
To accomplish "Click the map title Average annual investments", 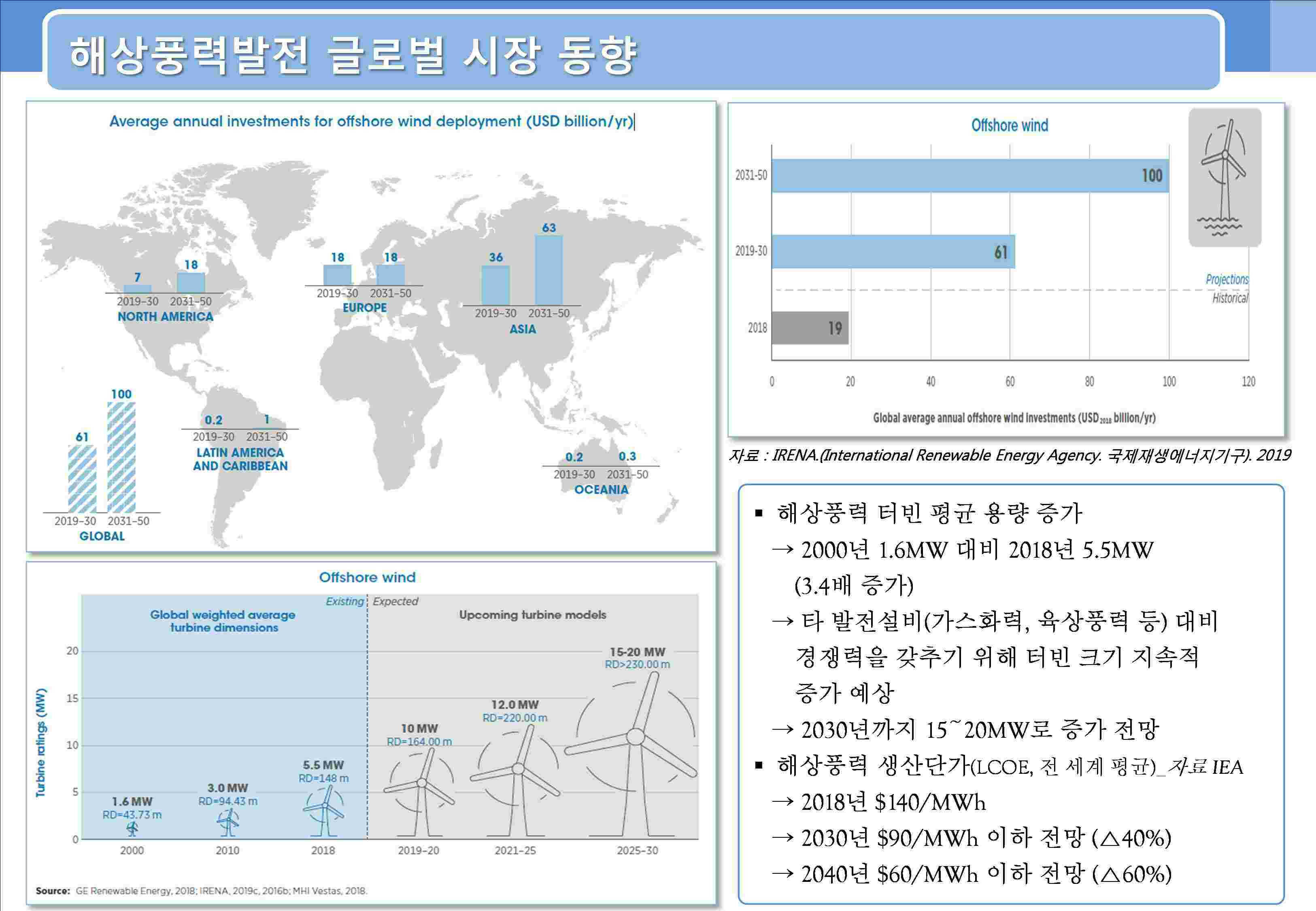I will pyautogui.click(x=371, y=121).
